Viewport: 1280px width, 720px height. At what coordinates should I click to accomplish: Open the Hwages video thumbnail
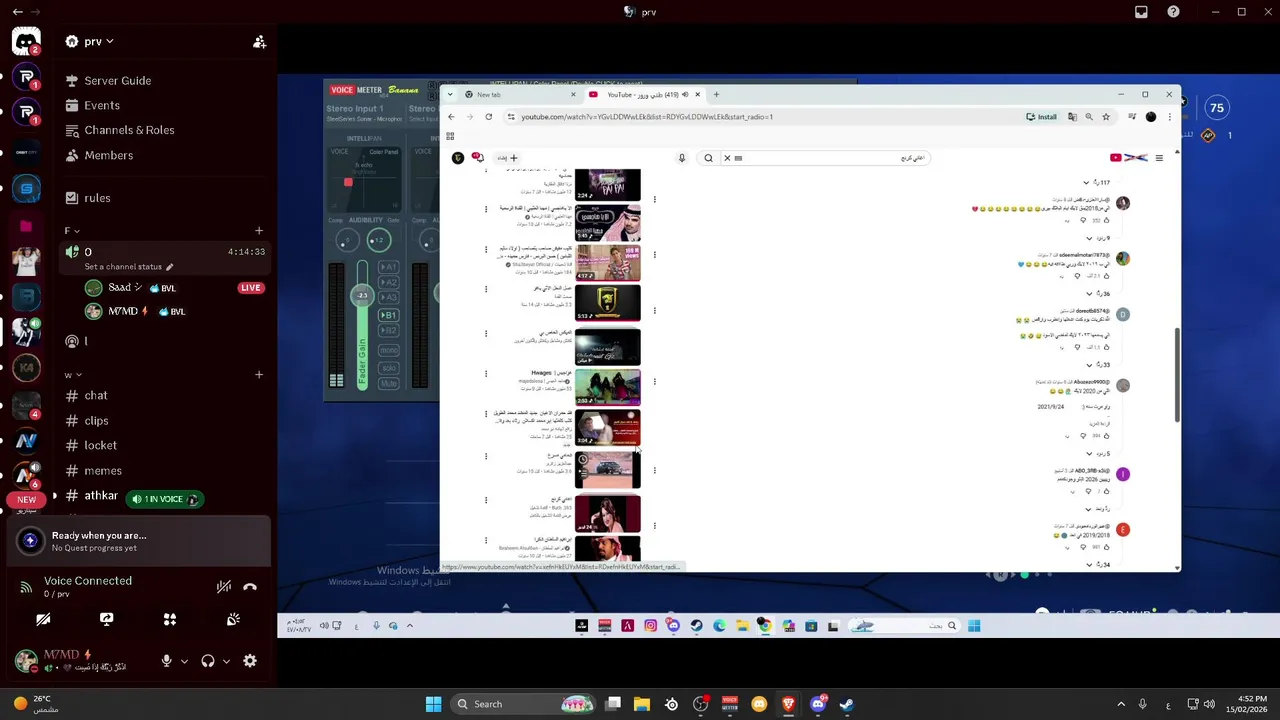click(607, 387)
